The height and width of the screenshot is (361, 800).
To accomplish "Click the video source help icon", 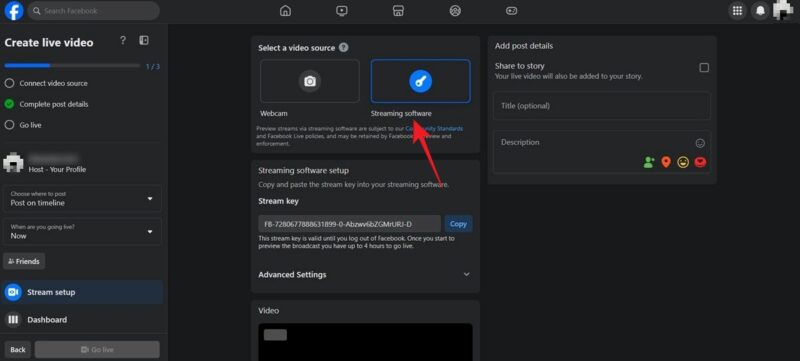I will tap(344, 47).
